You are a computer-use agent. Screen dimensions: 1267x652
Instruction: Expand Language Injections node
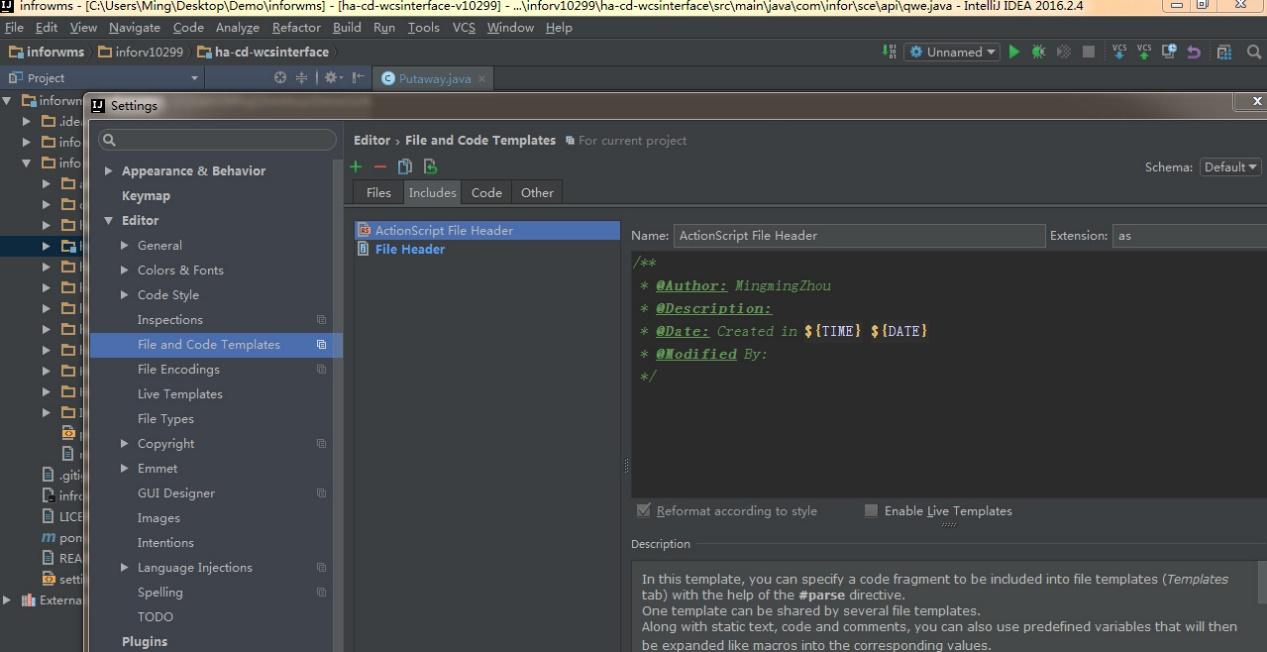tap(125, 567)
